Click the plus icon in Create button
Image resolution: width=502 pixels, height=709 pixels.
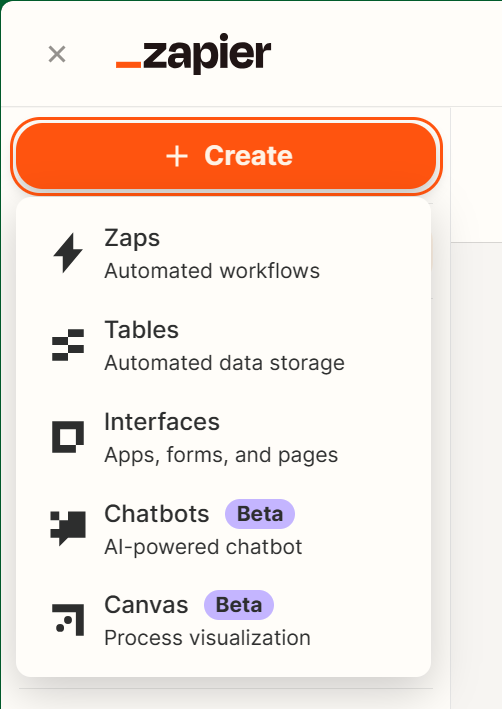coord(177,156)
